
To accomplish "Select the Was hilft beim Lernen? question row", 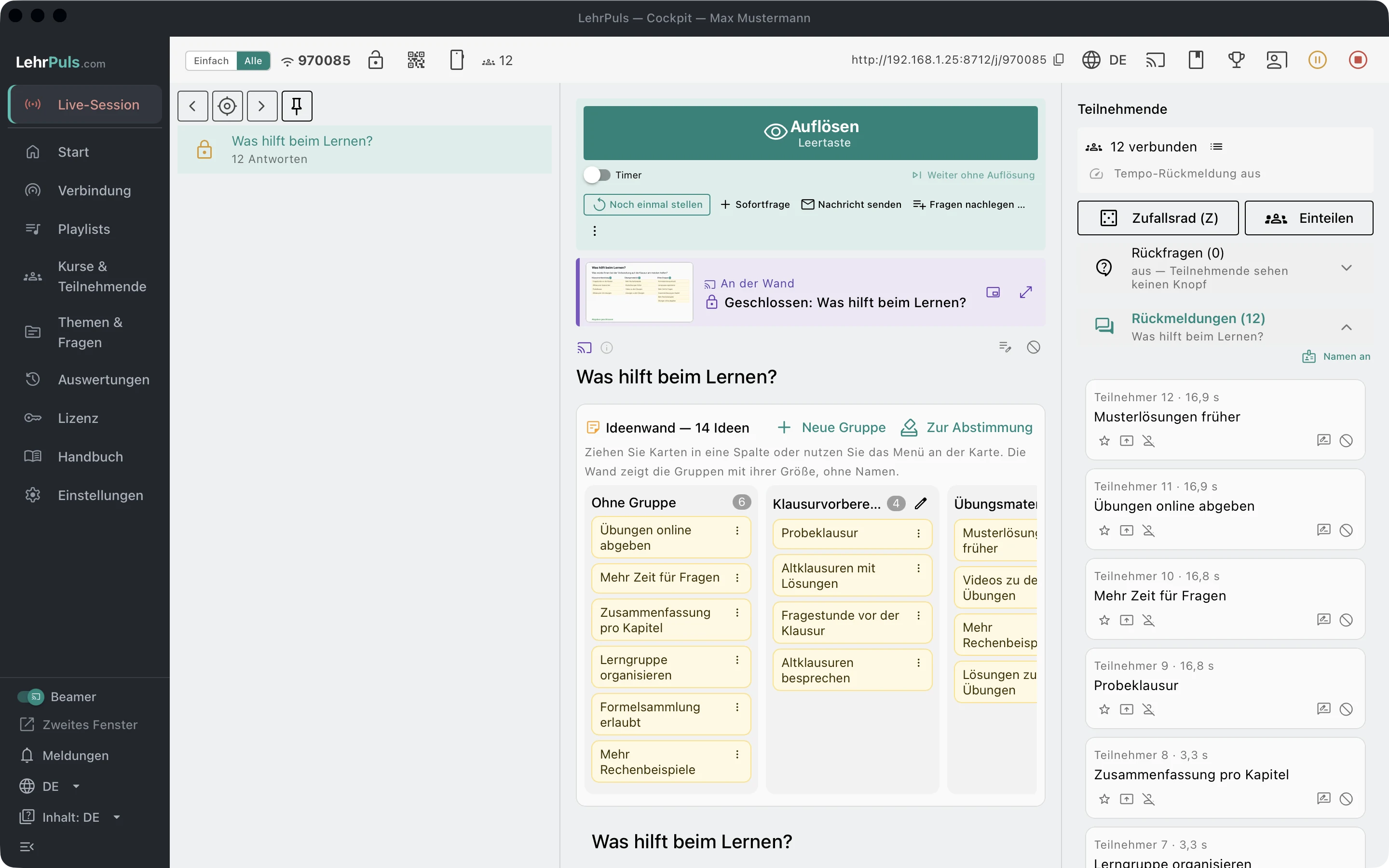I will pyautogui.click(x=365, y=150).
